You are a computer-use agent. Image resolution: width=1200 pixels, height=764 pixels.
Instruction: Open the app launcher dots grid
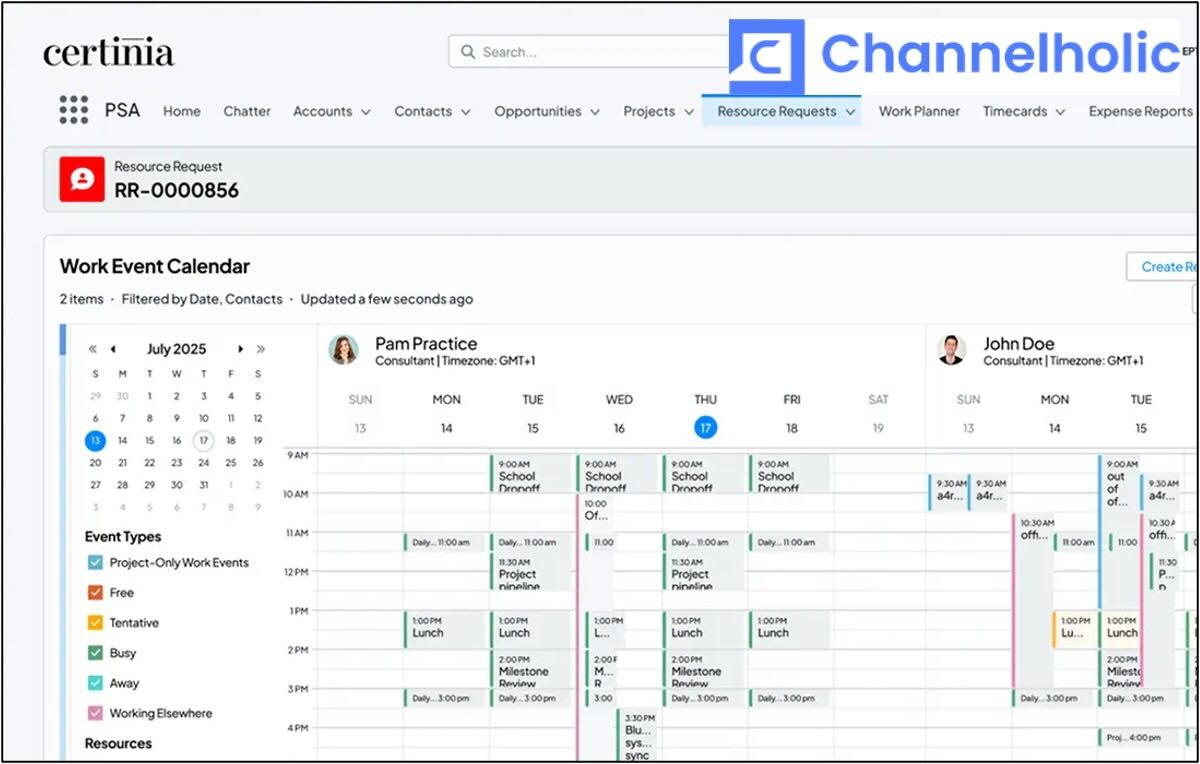point(73,110)
